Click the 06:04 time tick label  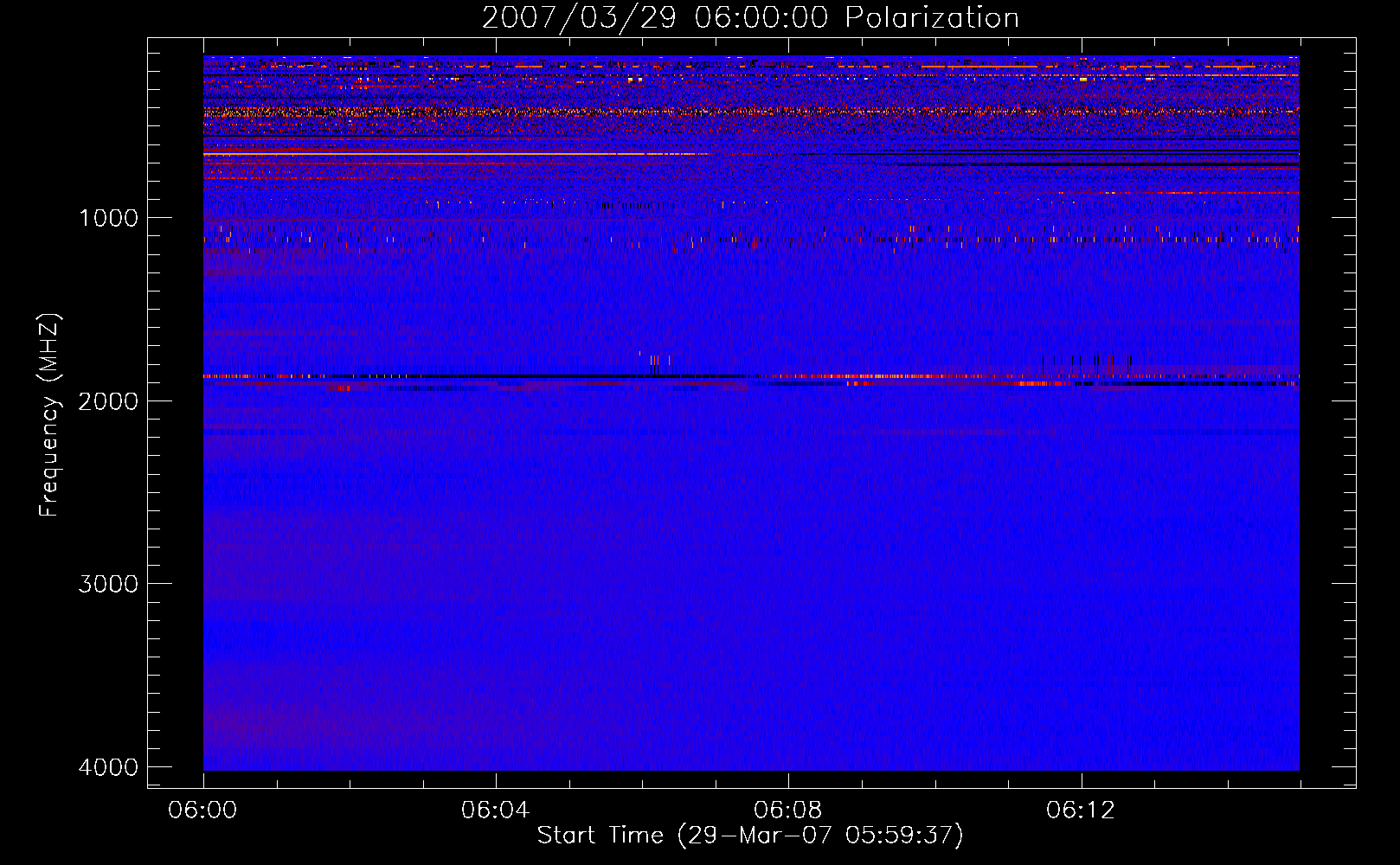(495, 811)
